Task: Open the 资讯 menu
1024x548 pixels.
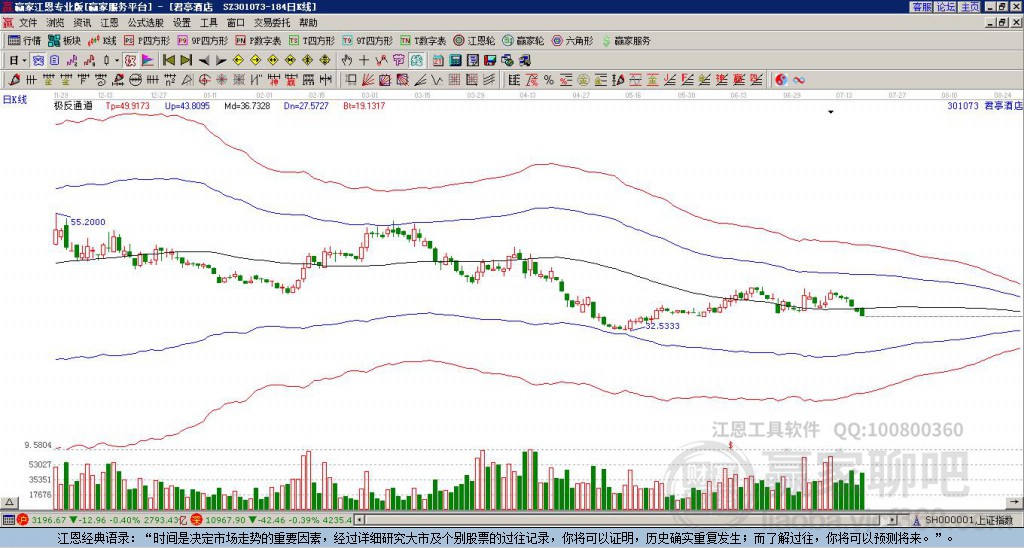Action: pyautogui.click(x=82, y=23)
